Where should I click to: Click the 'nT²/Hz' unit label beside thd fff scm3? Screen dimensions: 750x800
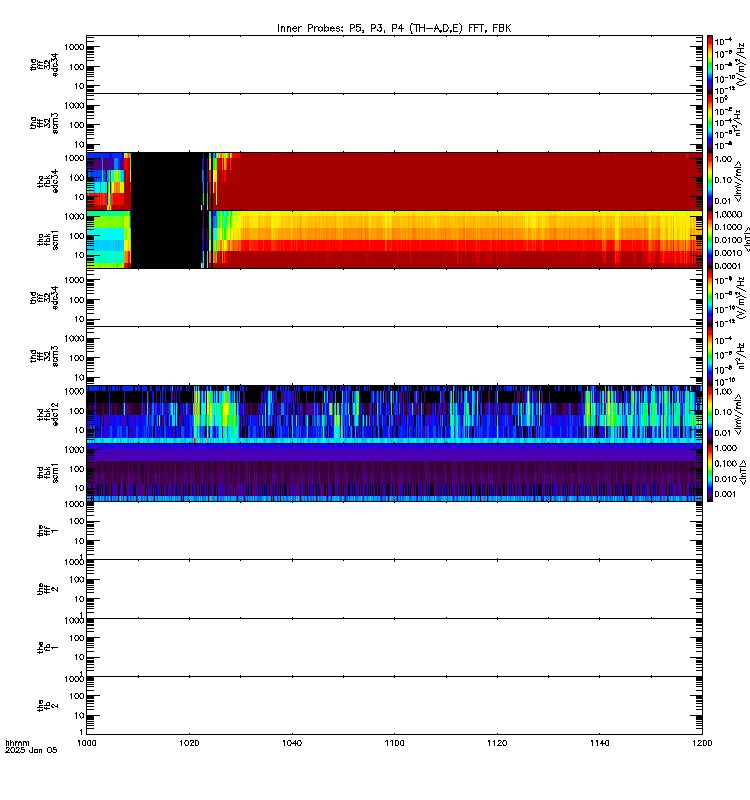point(741,356)
